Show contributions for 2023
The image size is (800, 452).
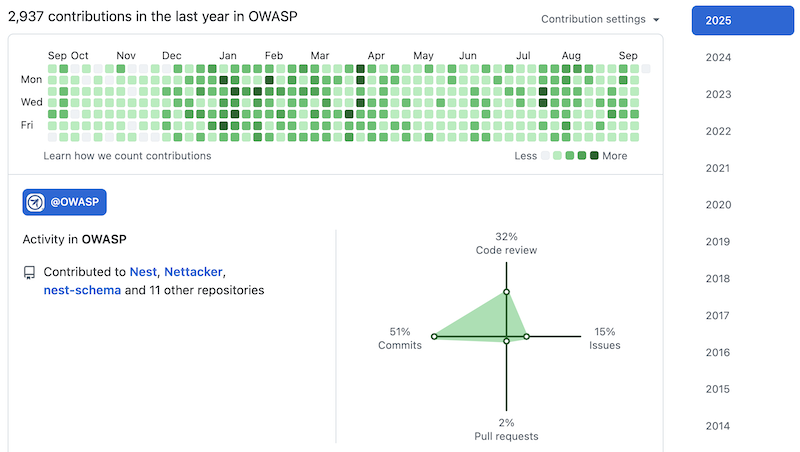tap(718, 95)
